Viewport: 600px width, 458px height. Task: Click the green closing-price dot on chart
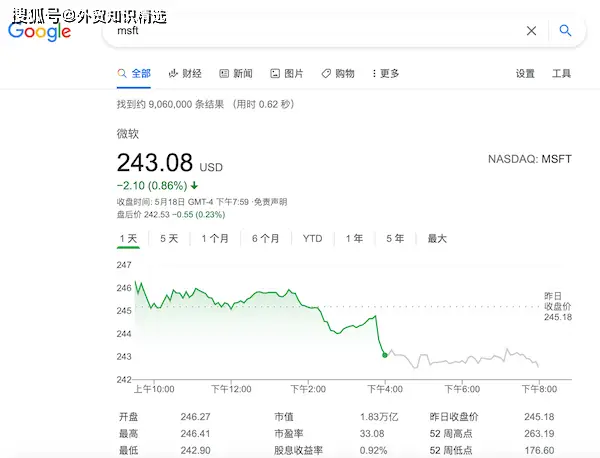(x=385, y=355)
